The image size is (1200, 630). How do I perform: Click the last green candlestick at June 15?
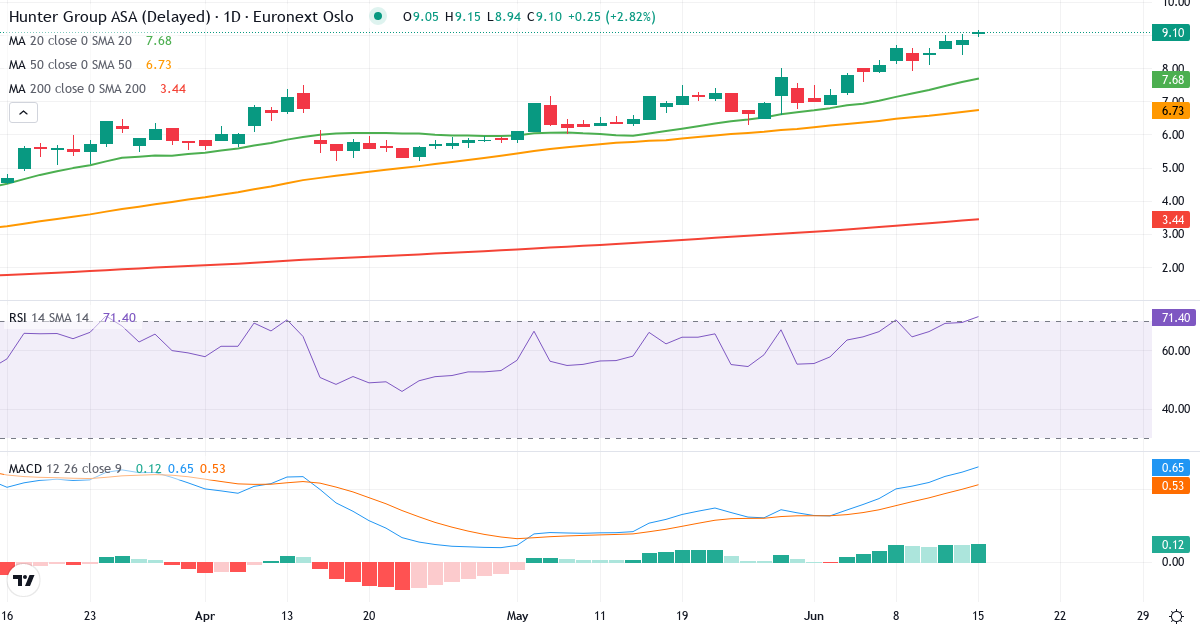[x=979, y=33]
